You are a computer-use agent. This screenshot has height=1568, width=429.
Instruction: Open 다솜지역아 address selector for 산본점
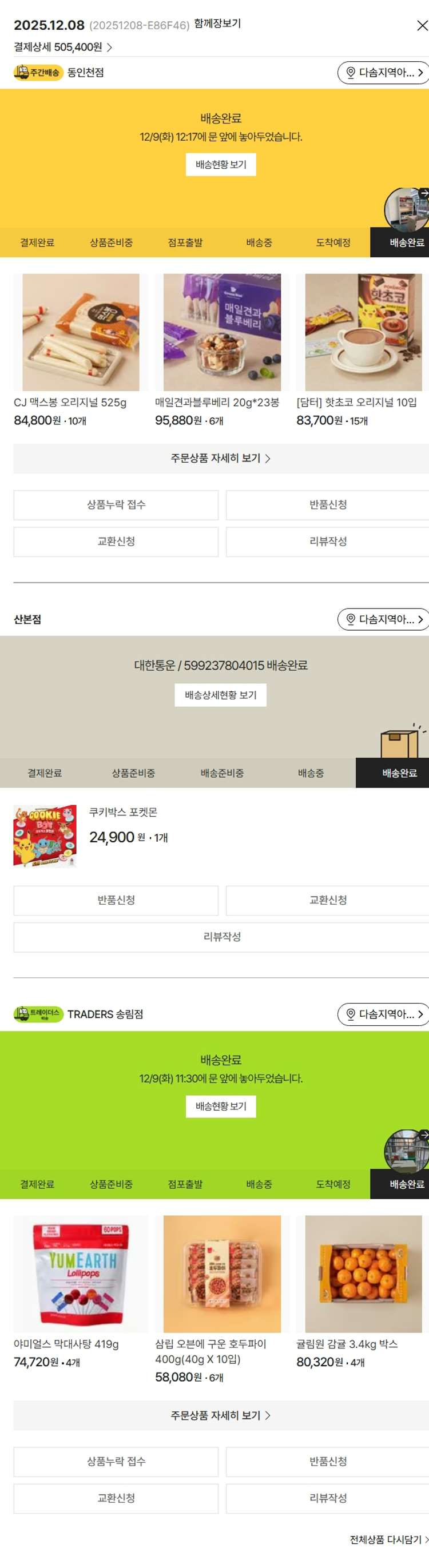[384, 620]
